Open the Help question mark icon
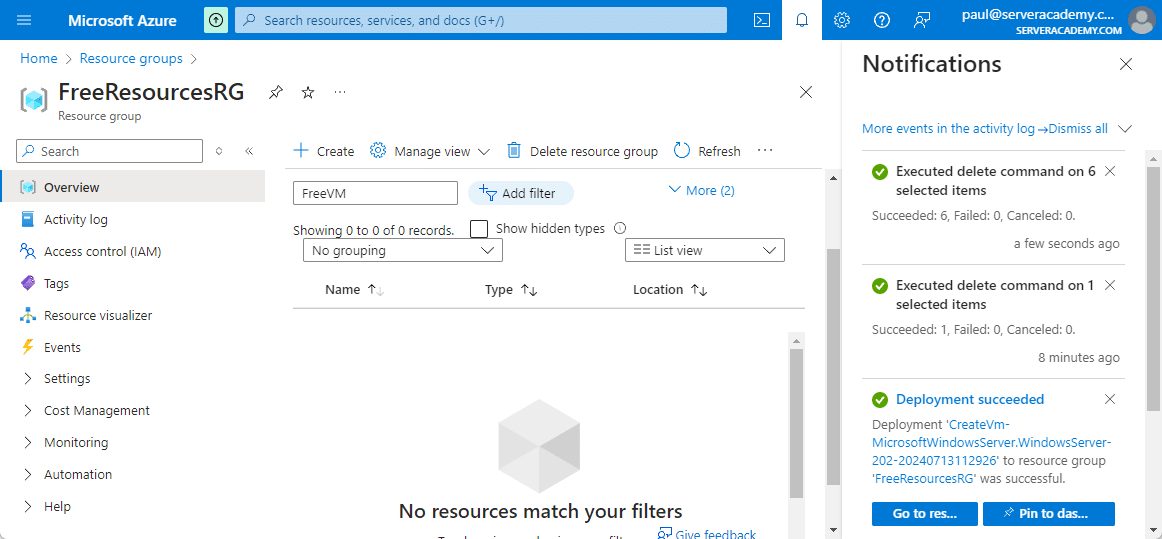The width and height of the screenshot is (1162, 539). [x=881, y=20]
